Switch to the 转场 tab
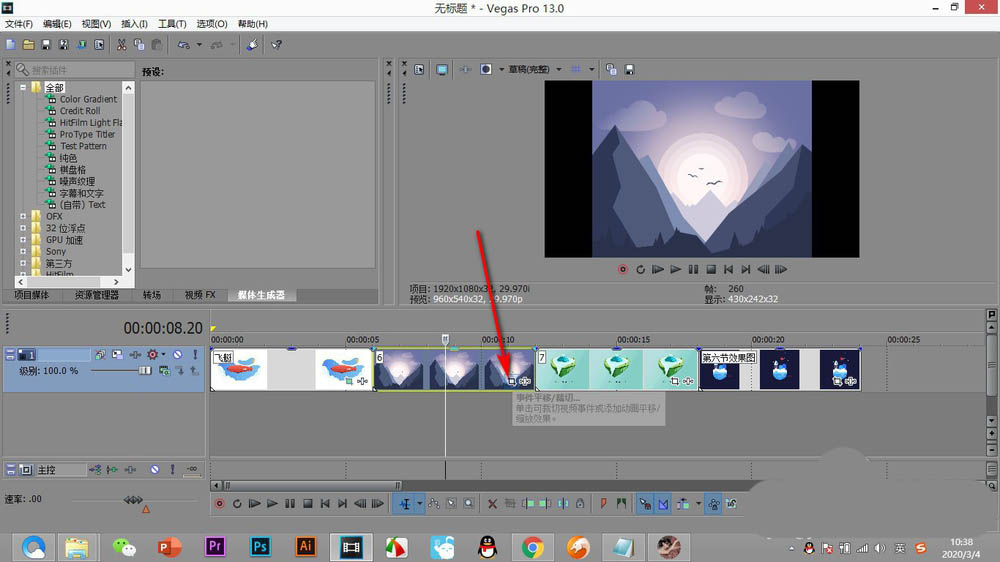This screenshot has width=1000, height=562. tap(152, 295)
